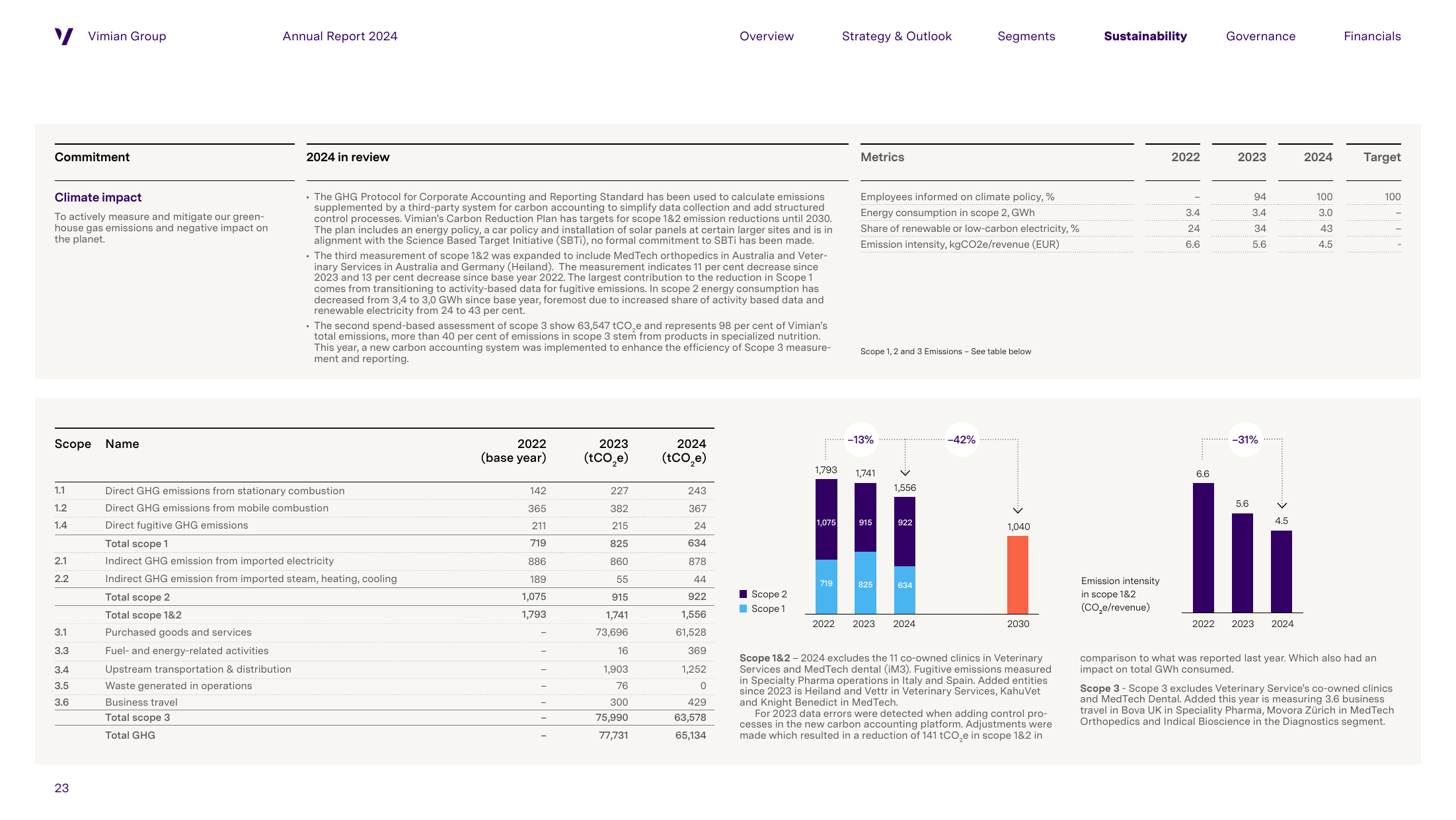This screenshot has height=820, width=1456.
Task: Click the 2022 (base year) column header
Action: click(x=513, y=451)
